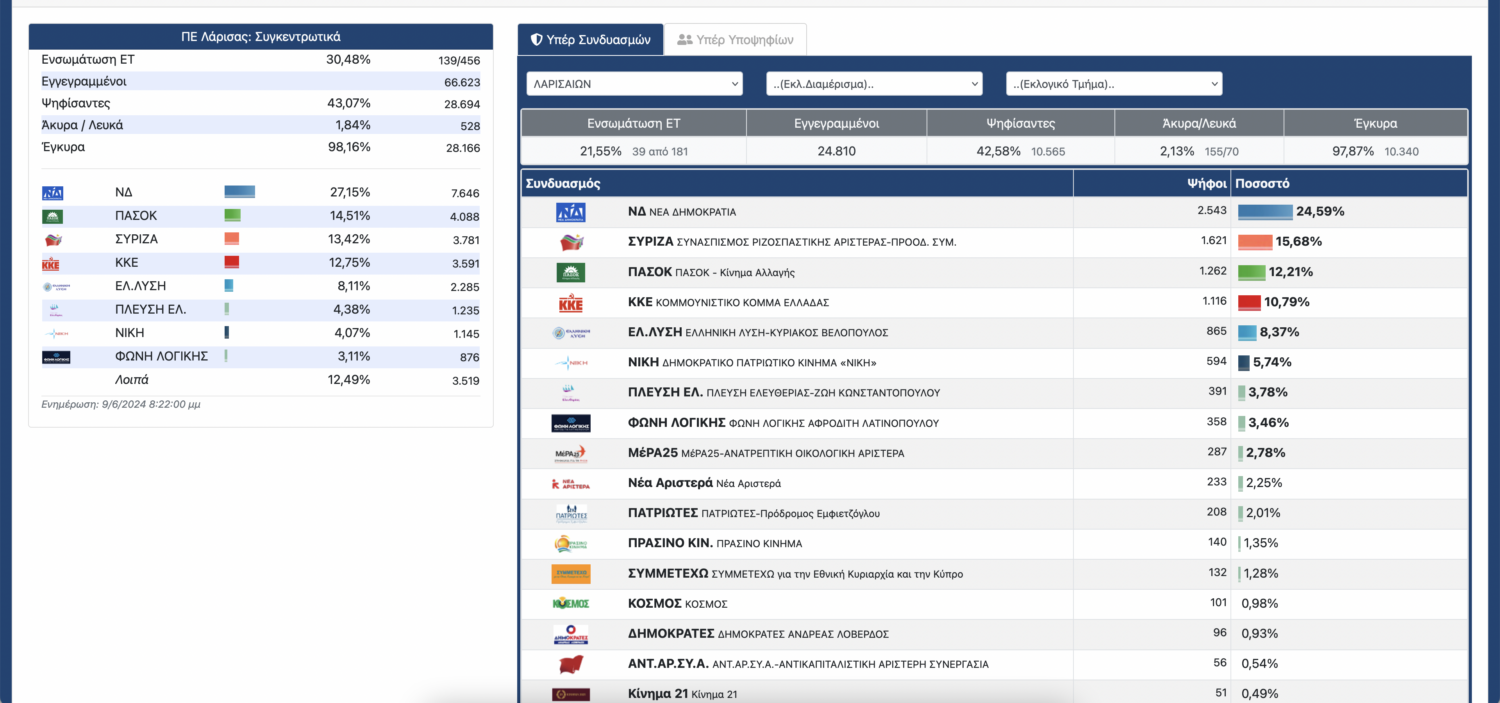Screen dimensions: 1500x703
Task: Click the Ψήφοι column header
Action: tap(1209, 184)
